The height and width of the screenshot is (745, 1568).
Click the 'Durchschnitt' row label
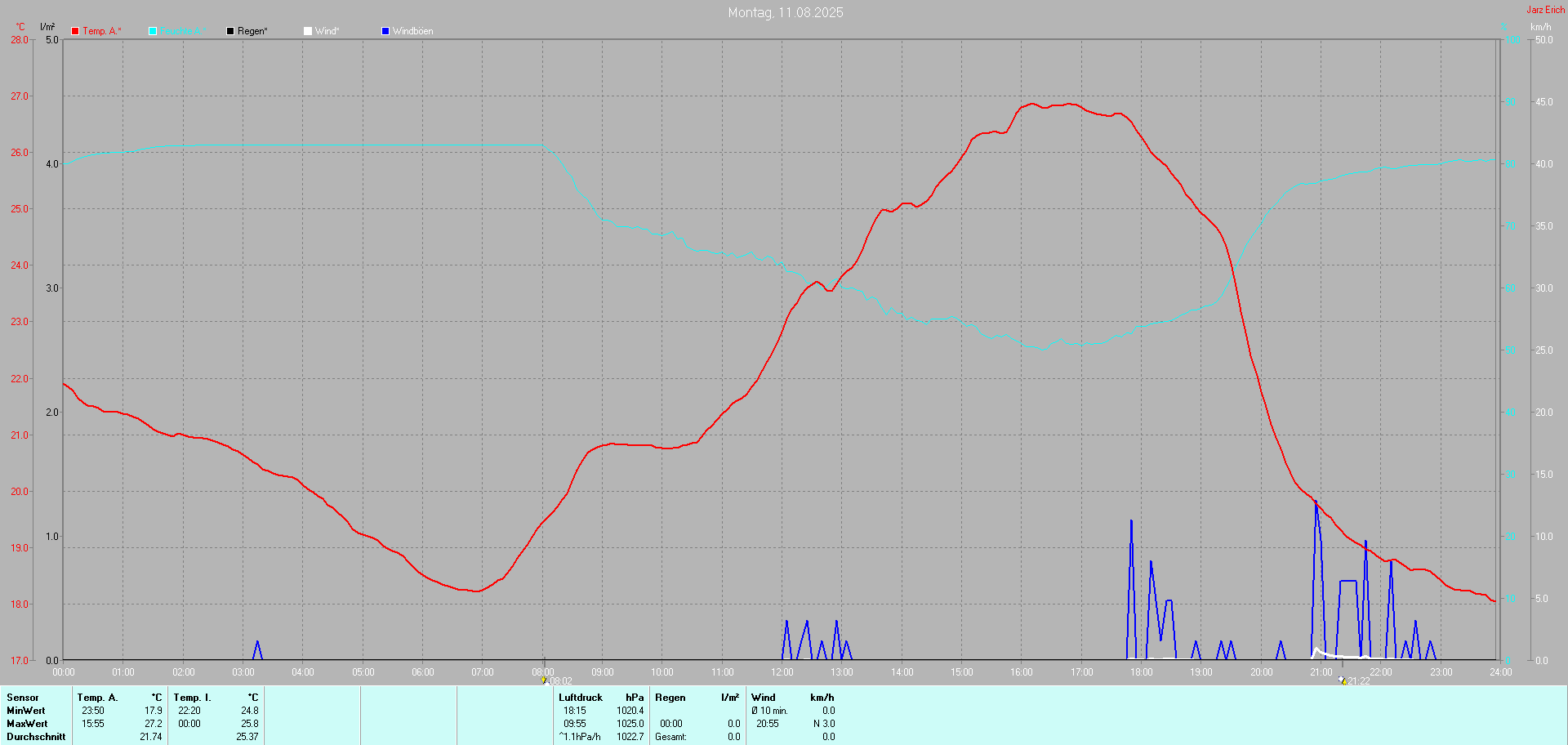[x=36, y=737]
